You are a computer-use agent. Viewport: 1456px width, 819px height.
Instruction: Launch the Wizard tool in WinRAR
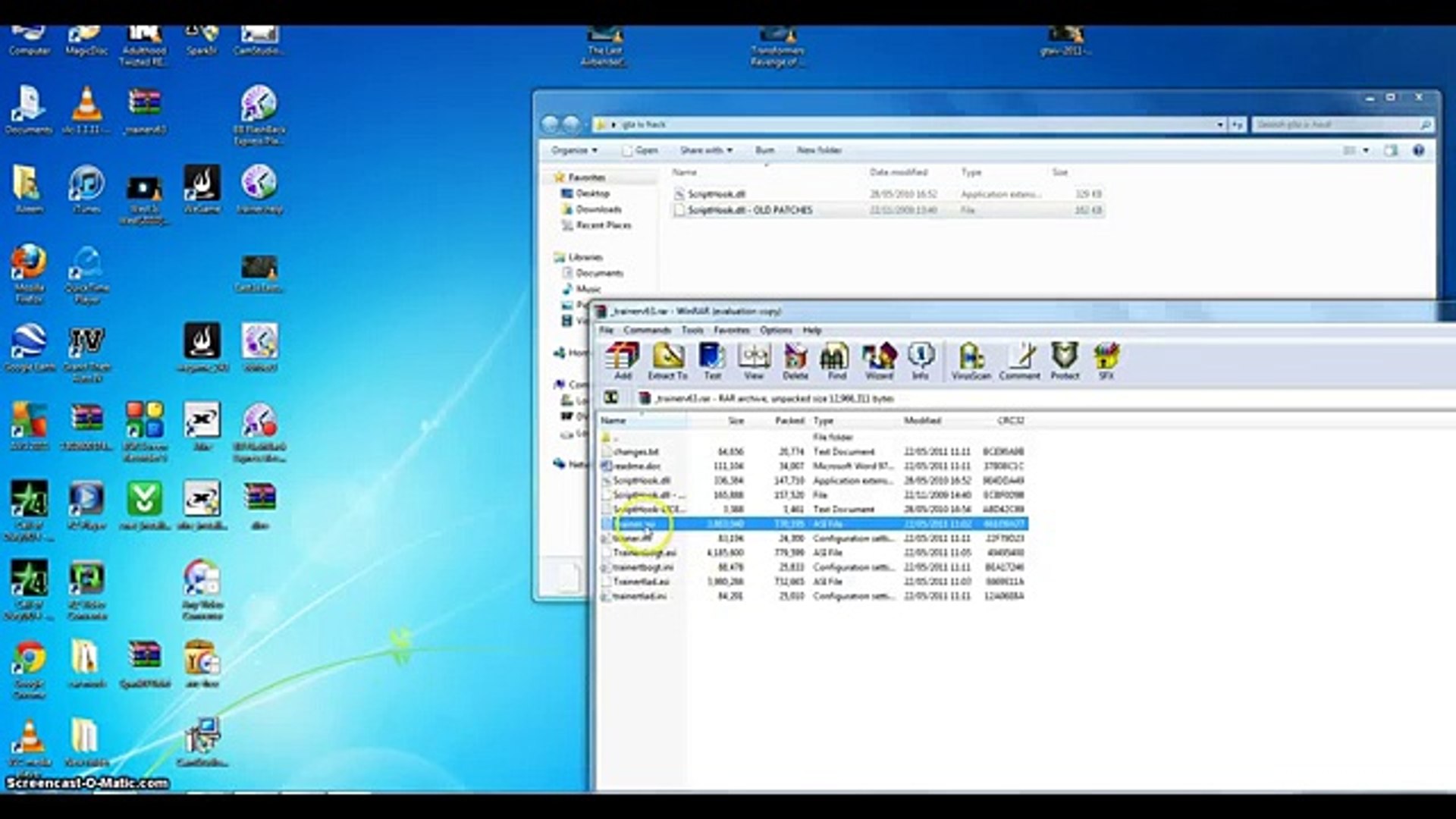tap(879, 361)
